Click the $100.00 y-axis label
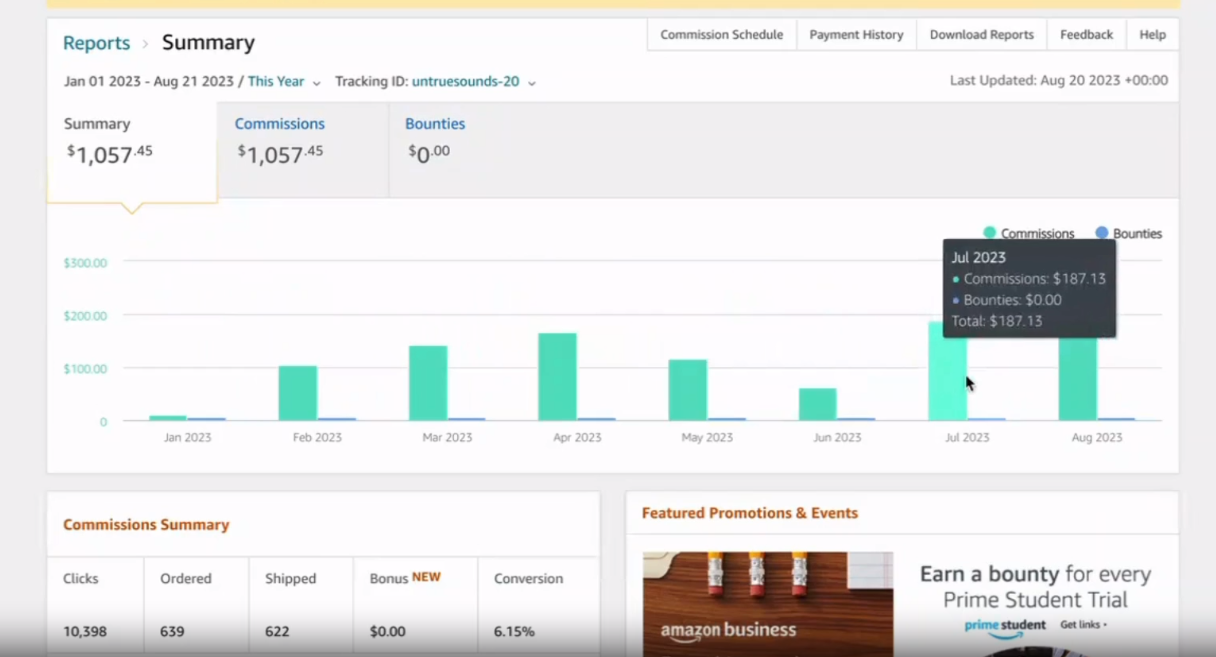Screen dimensions: 1216x657 [x=85, y=369]
